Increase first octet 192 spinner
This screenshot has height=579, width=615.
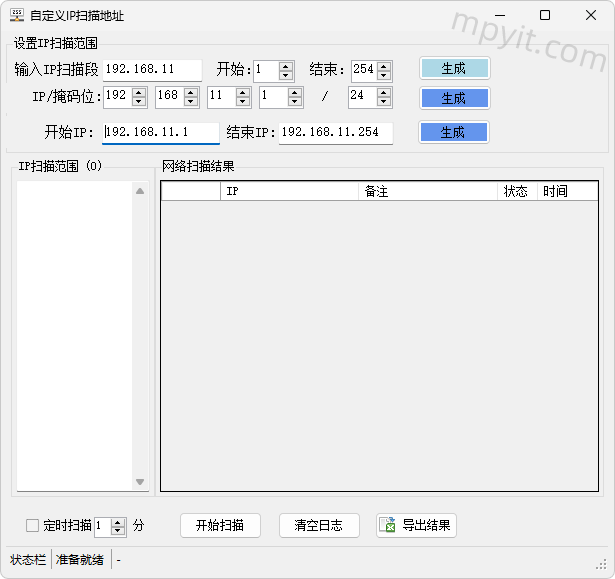click(x=139, y=92)
